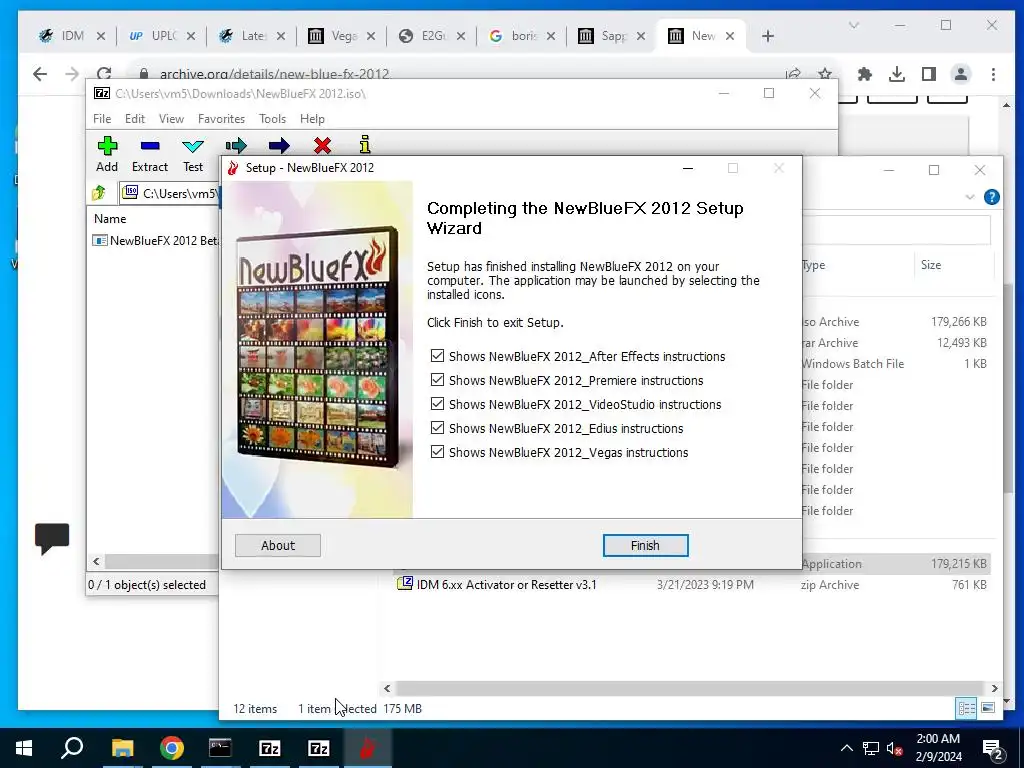Click the 7-Zip Test toolbar icon

click(x=193, y=146)
